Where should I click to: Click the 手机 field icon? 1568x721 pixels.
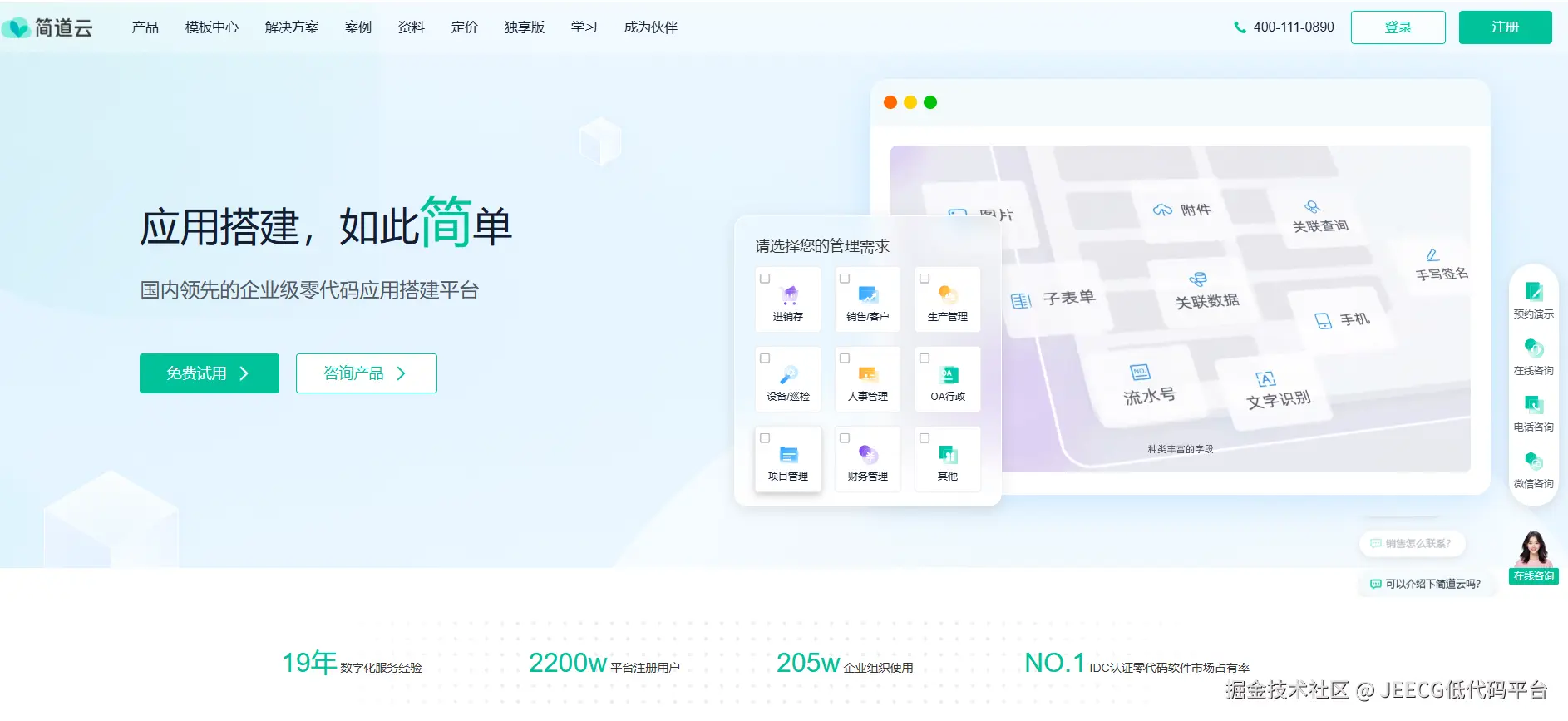coord(1323,321)
